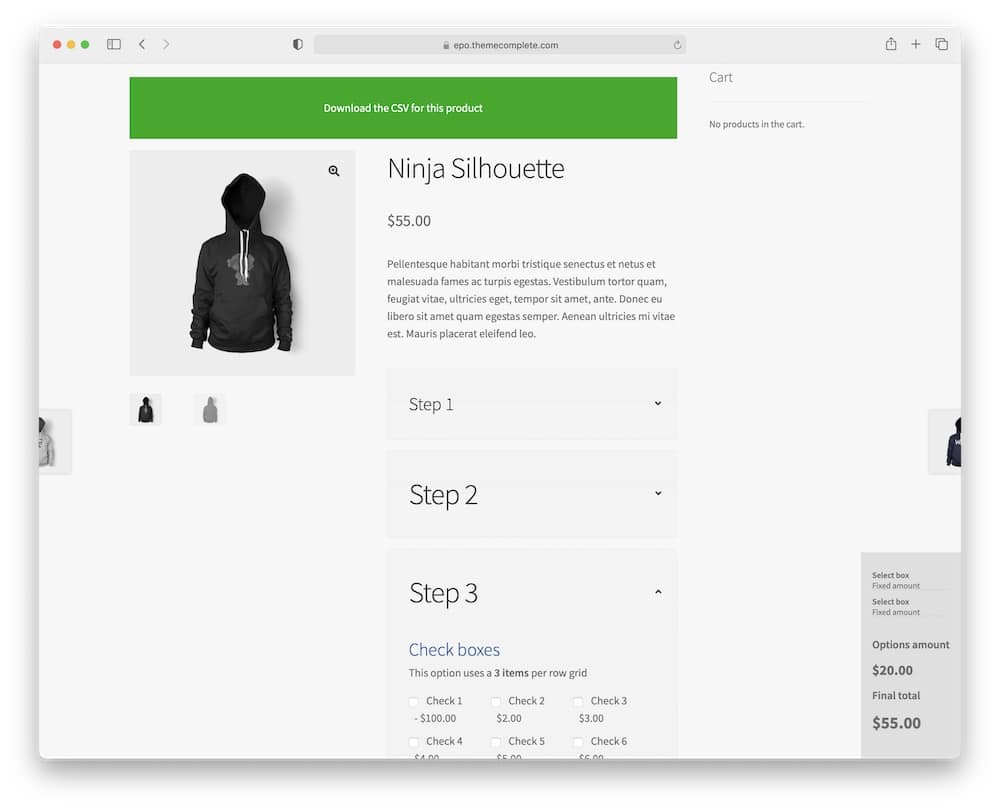Click the Ninja Silhouette product title
This screenshot has width=1000, height=810.
[x=476, y=169]
